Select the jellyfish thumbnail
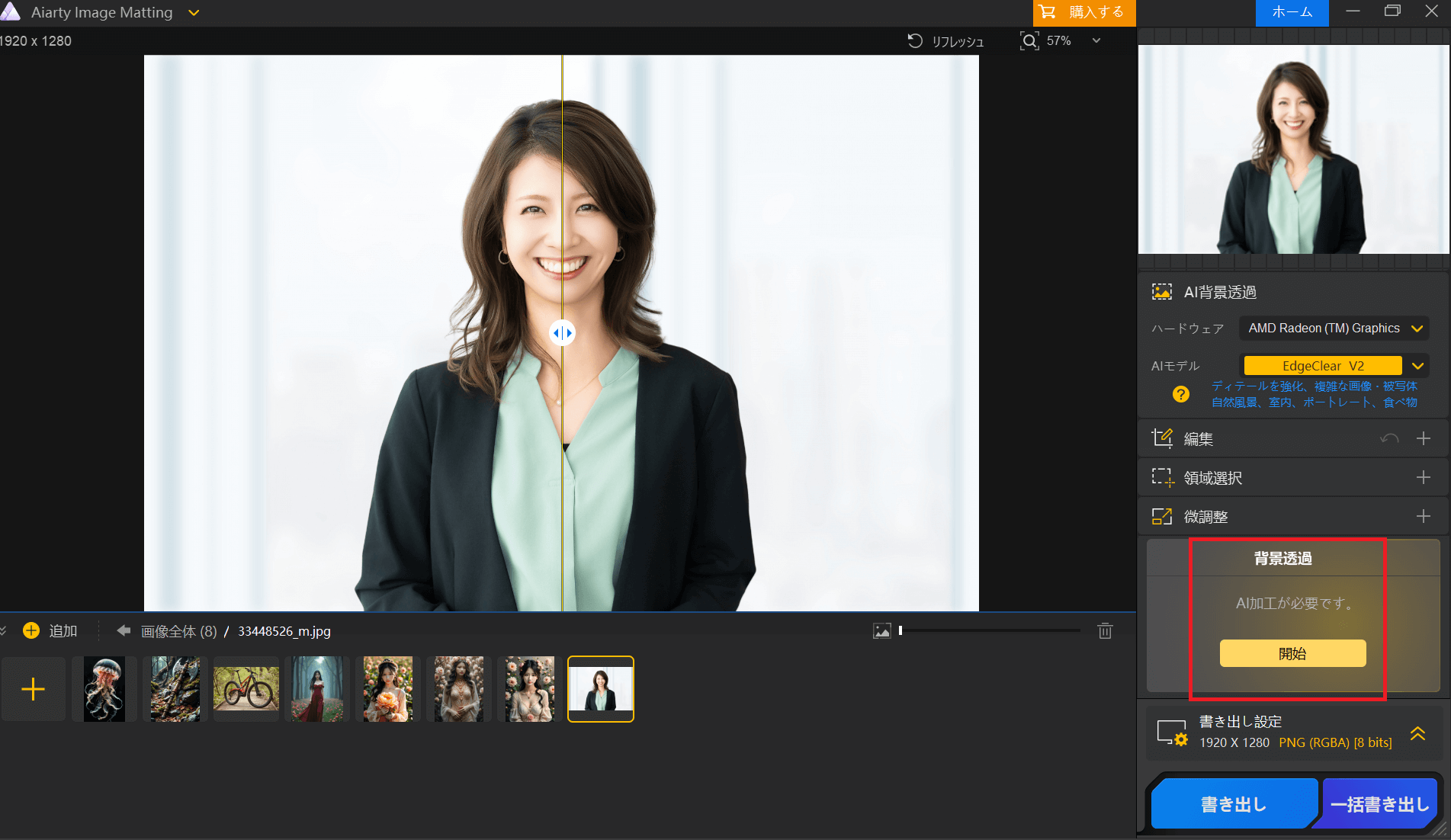Image resolution: width=1451 pixels, height=840 pixels. (104, 689)
